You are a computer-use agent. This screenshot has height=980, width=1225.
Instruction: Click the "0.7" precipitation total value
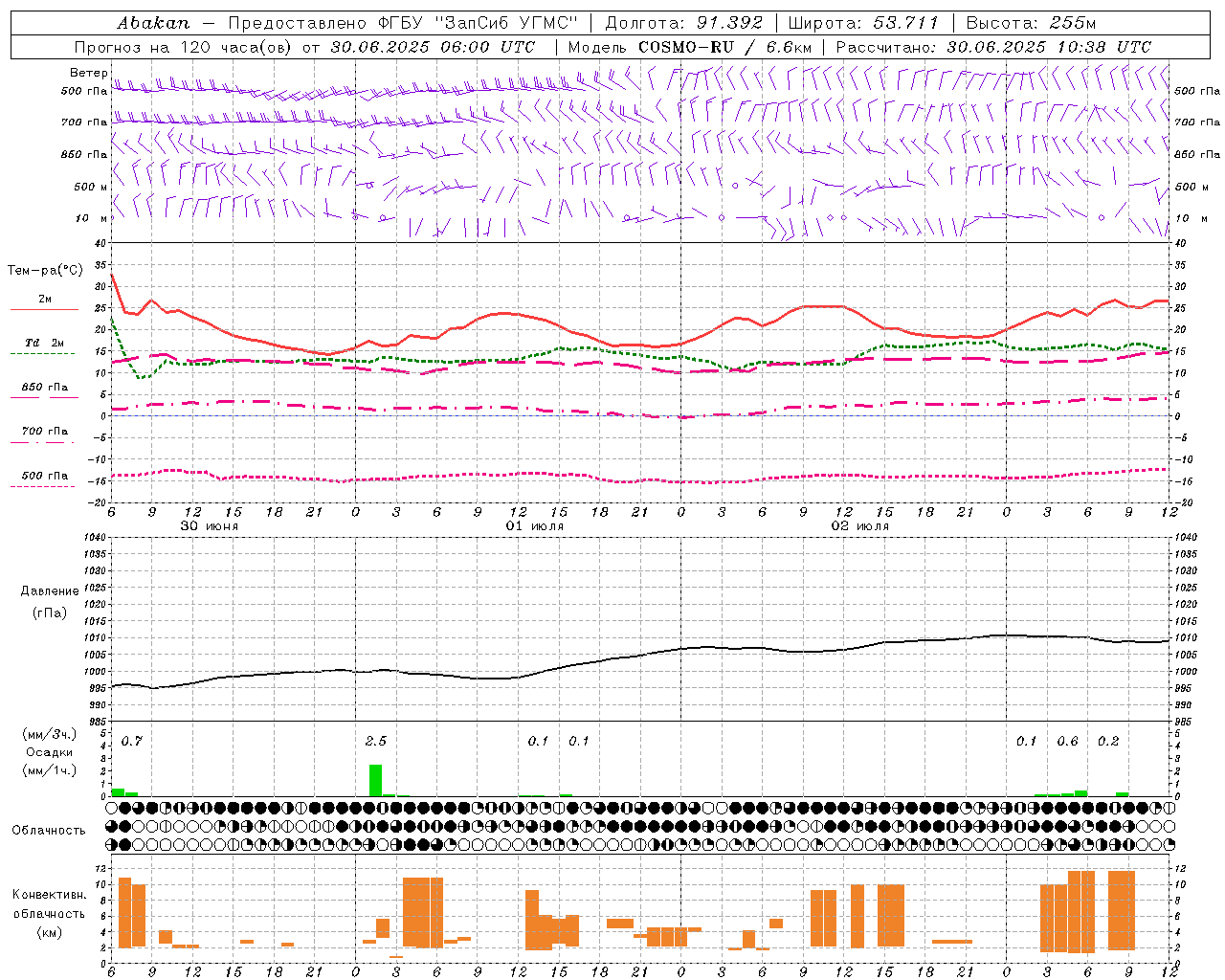(x=131, y=742)
